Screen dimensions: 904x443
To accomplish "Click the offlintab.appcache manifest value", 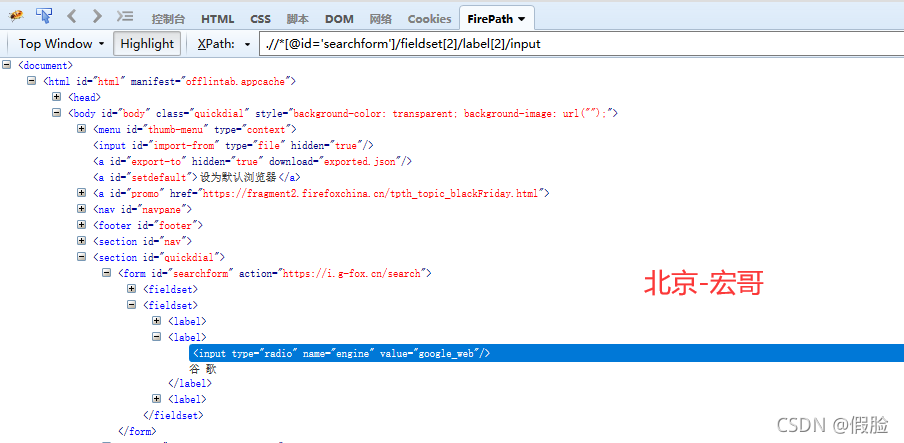I will (235, 81).
